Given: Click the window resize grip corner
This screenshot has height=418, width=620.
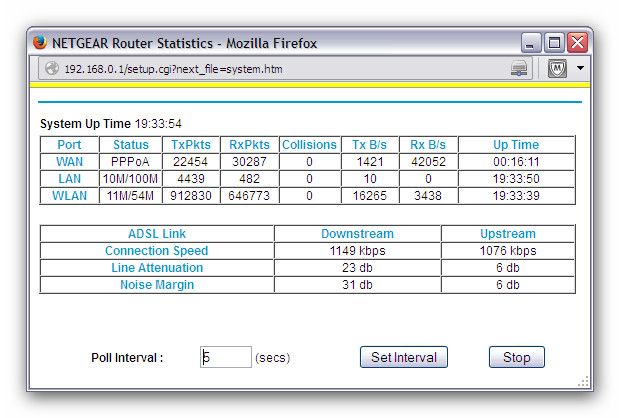Looking at the screenshot, I should click(584, 381).
